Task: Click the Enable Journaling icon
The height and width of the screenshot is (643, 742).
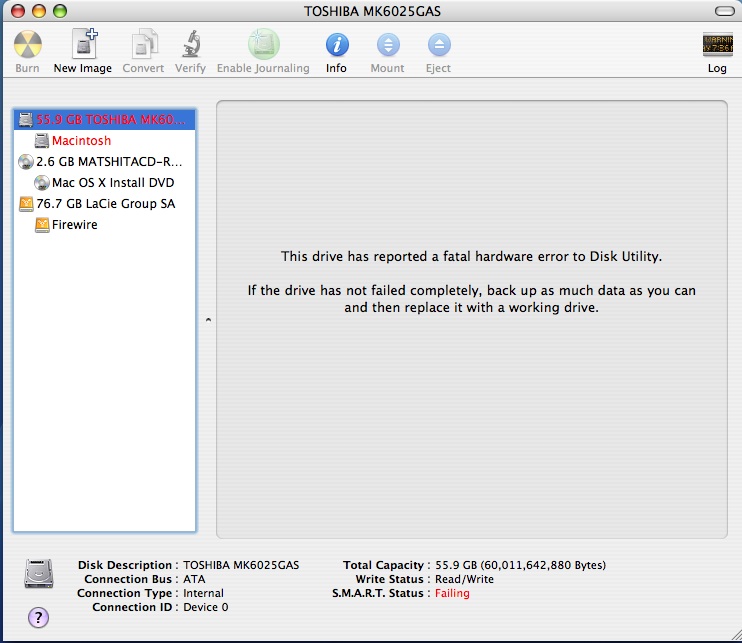Action: 264,44
